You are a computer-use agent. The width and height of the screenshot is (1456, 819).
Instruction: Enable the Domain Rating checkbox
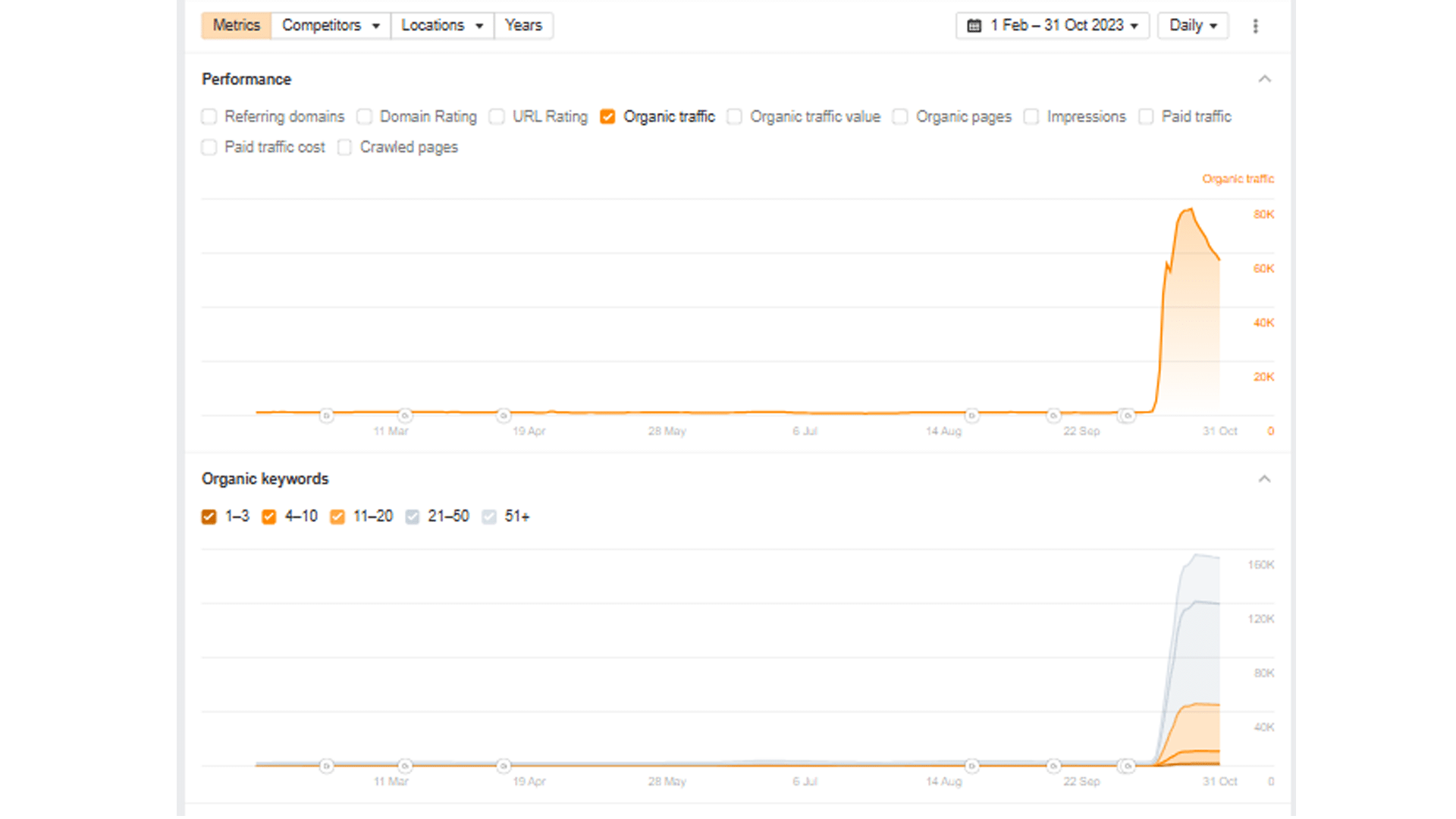click(365, 117)
